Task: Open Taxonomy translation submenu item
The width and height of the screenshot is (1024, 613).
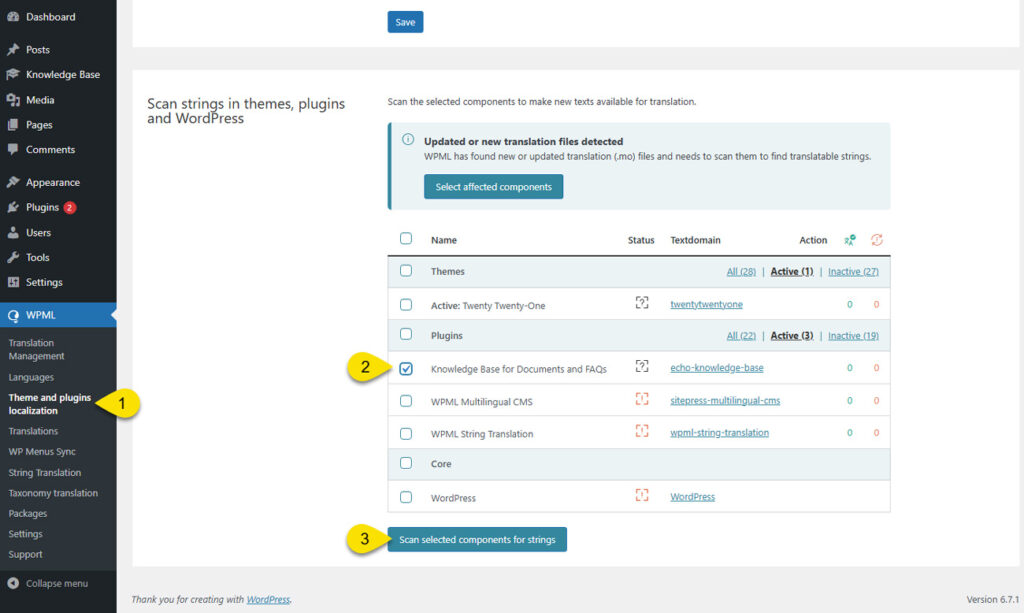Action: 53,493
